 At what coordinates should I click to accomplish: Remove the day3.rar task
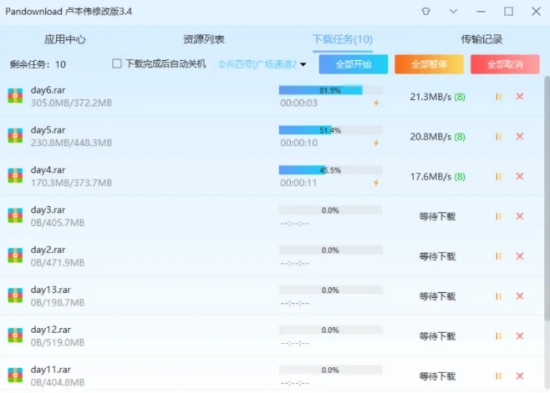[520, 217]
